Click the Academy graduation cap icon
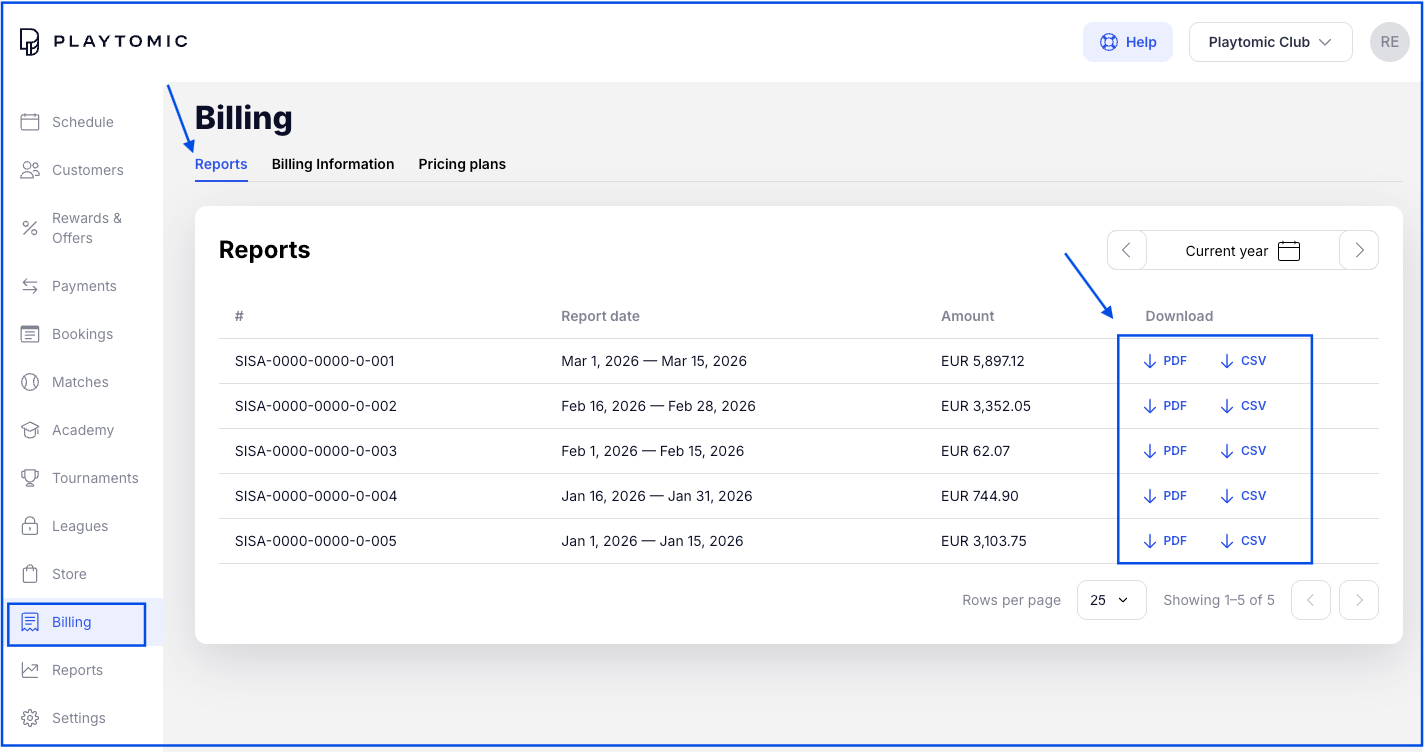 30,430
